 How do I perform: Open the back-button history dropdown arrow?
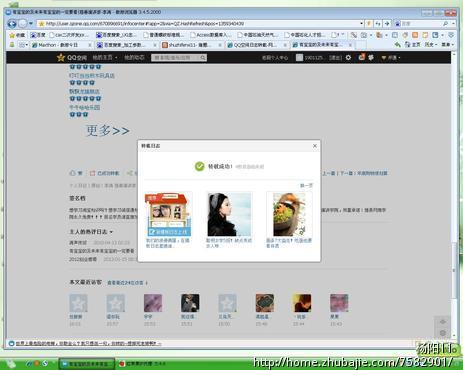(x=31, y=24)
